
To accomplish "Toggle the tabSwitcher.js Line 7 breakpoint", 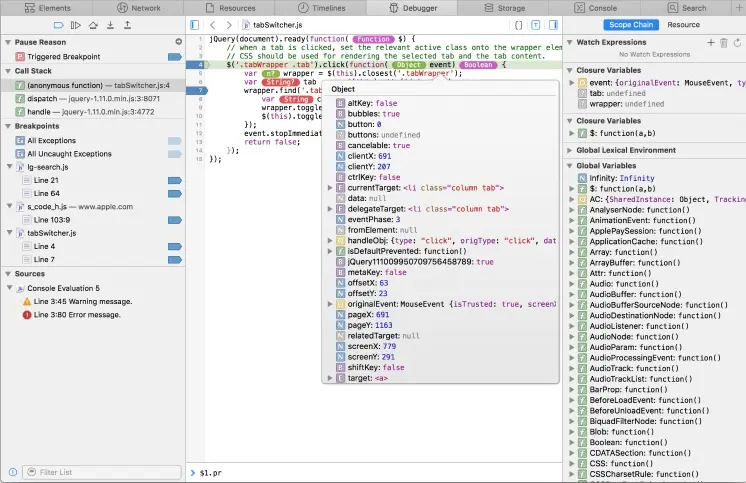I will point(175,260).
